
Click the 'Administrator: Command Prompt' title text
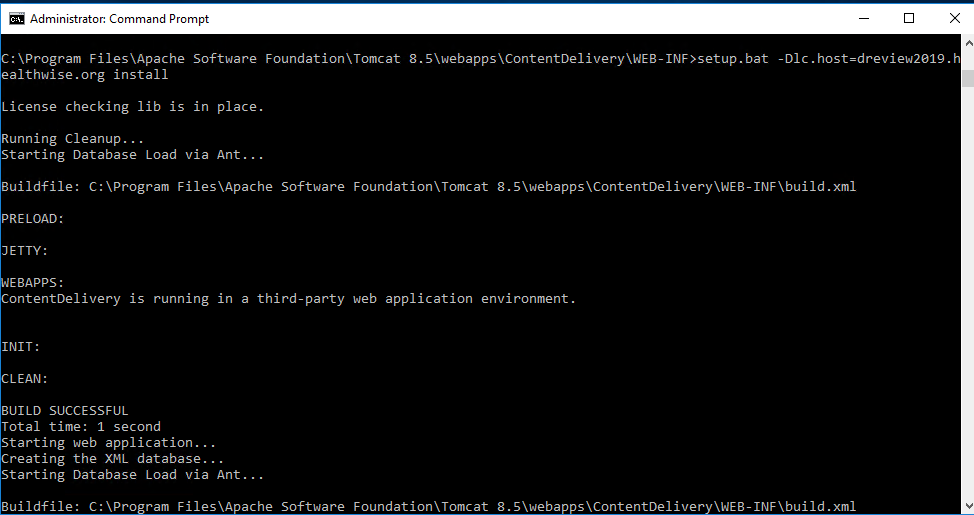119,19
